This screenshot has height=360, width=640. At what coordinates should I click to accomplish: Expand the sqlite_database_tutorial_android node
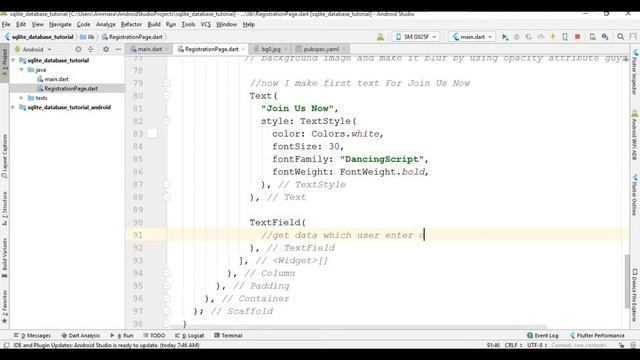(13, 107)
